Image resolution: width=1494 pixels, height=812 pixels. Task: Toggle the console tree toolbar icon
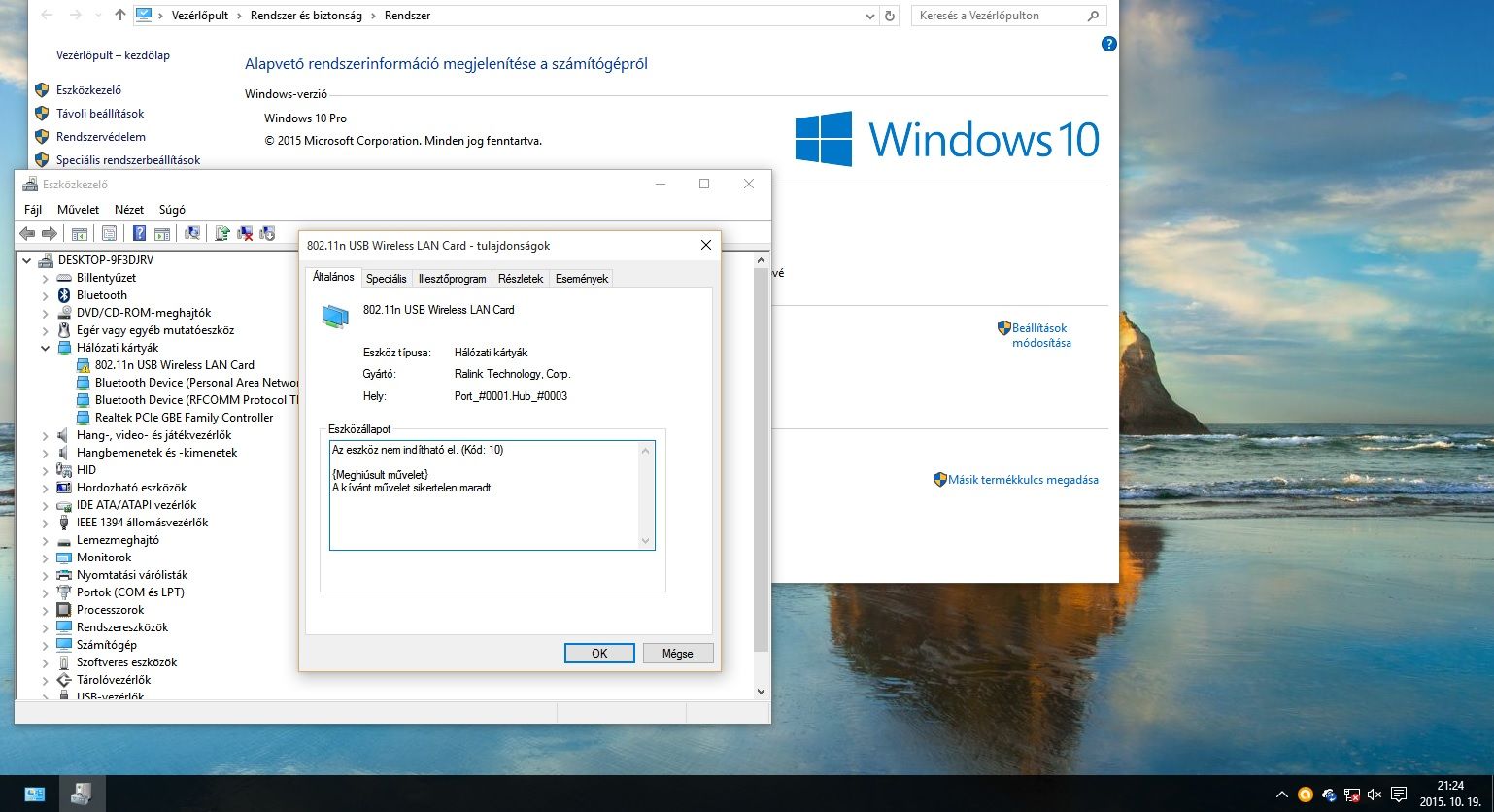tap(80, 233)
